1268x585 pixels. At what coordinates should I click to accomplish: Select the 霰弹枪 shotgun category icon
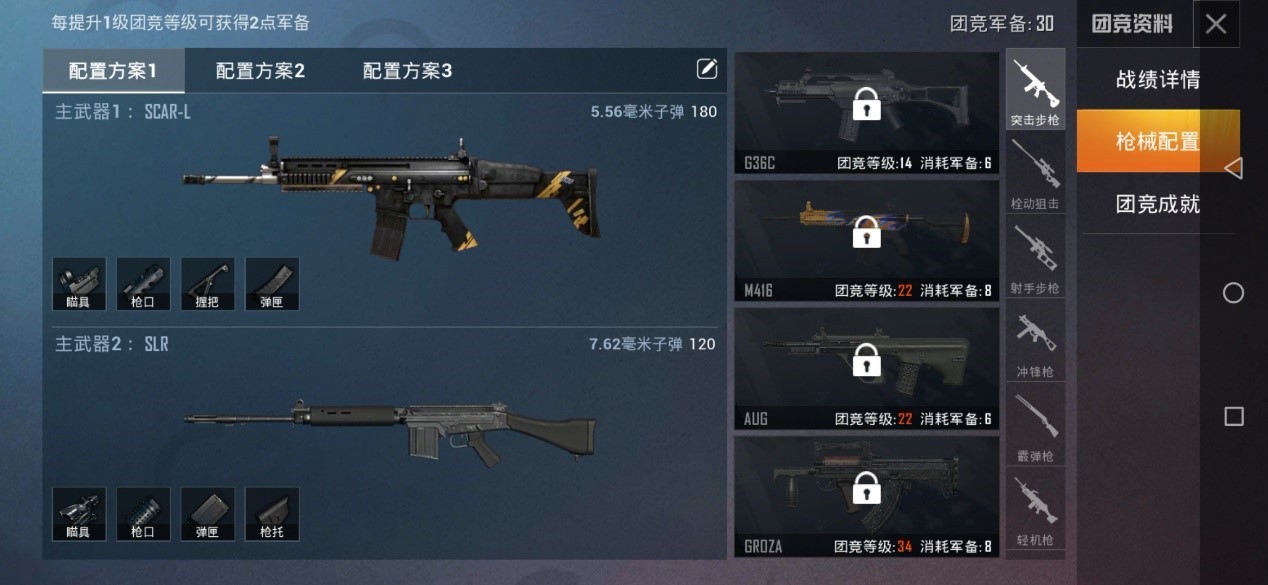point(1035,425)
